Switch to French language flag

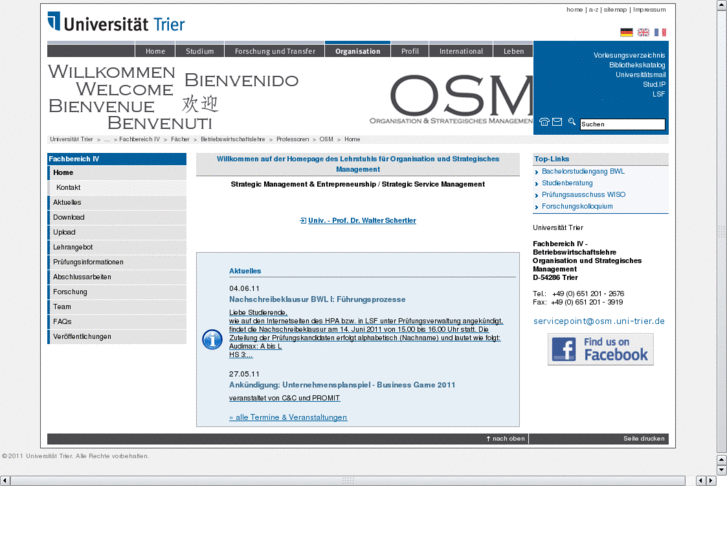tap(660, 32)
